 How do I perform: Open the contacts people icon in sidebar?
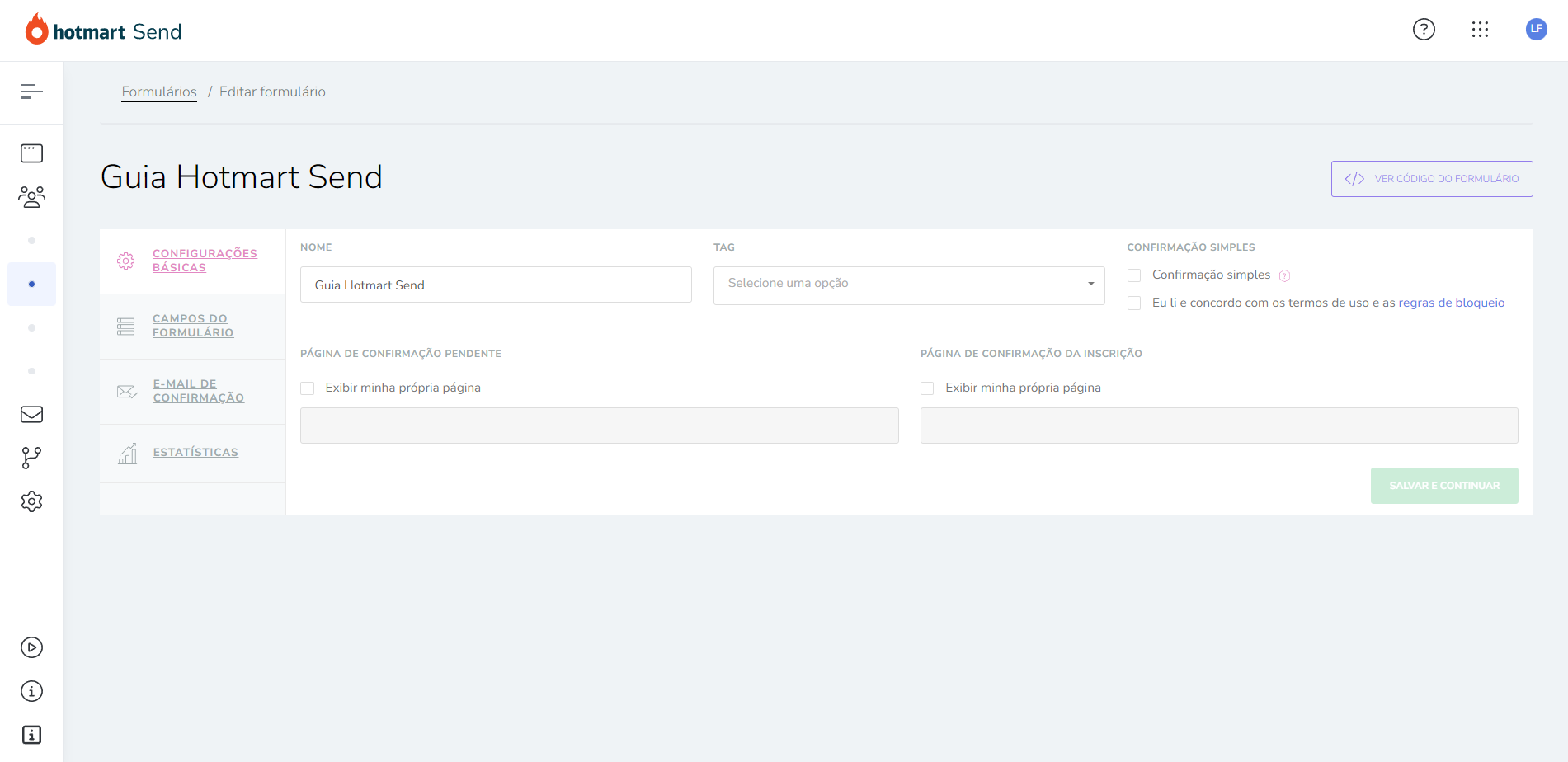tap(31, 196)
